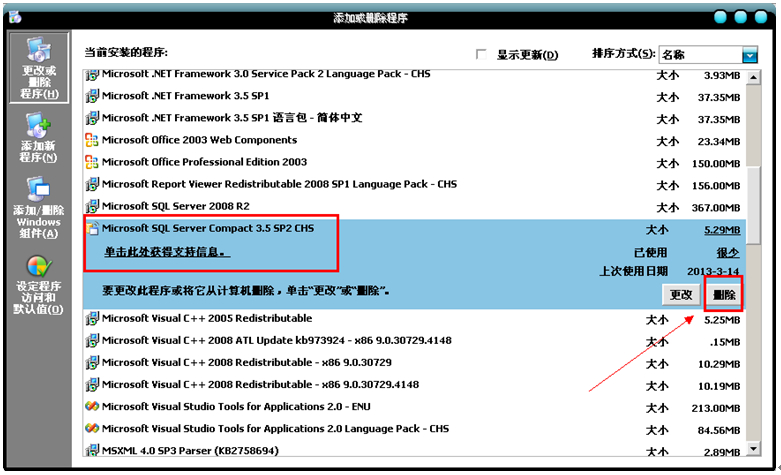The height and width of the screenshot is (475, 781).
Task: Click the vertical scrollbar thumb
Action: [x=754, y=205]
